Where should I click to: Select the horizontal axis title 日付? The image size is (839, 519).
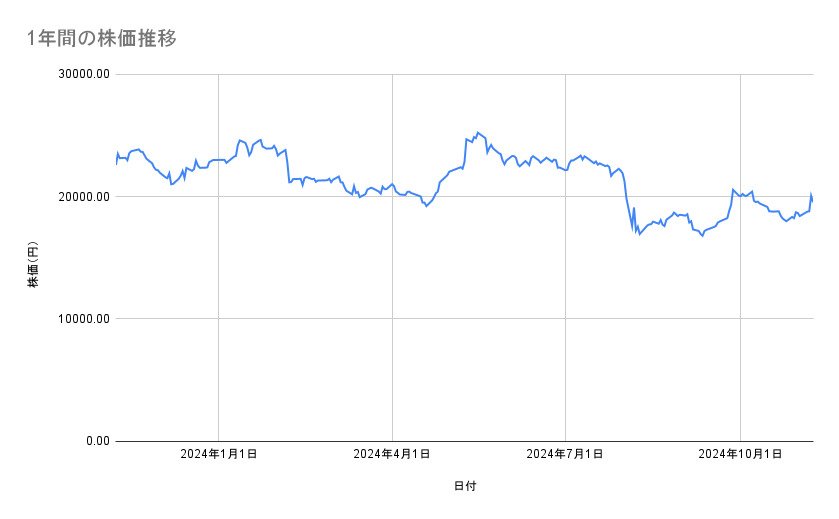pyautogui.click(x=464, y=487)
